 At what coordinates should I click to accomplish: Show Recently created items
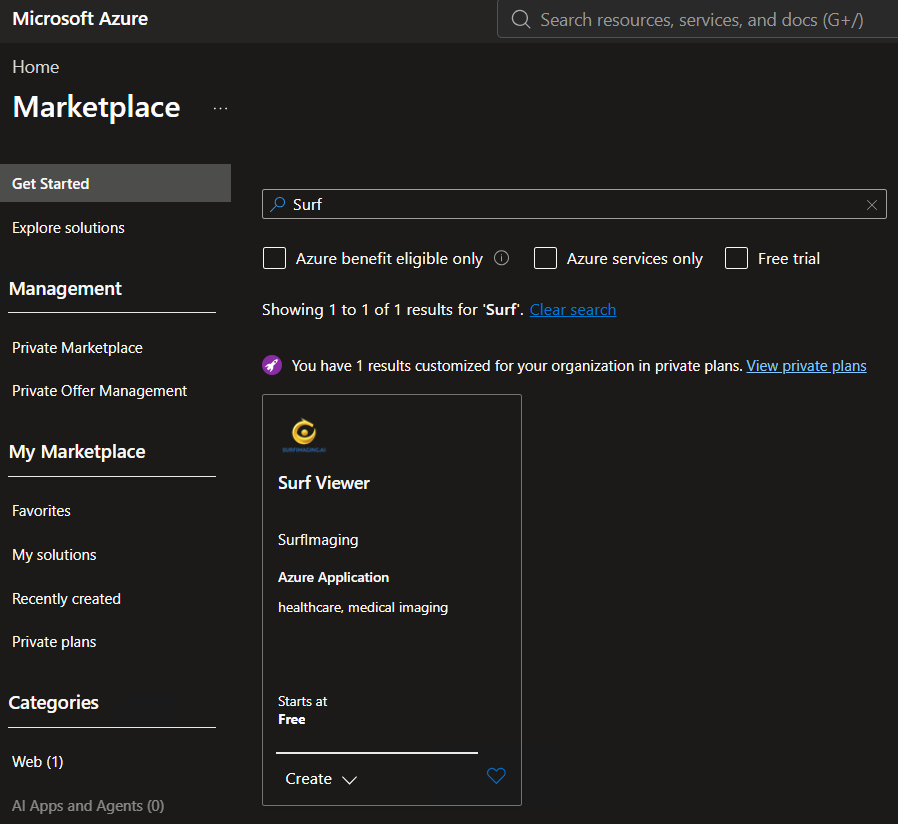click(66, 599)
